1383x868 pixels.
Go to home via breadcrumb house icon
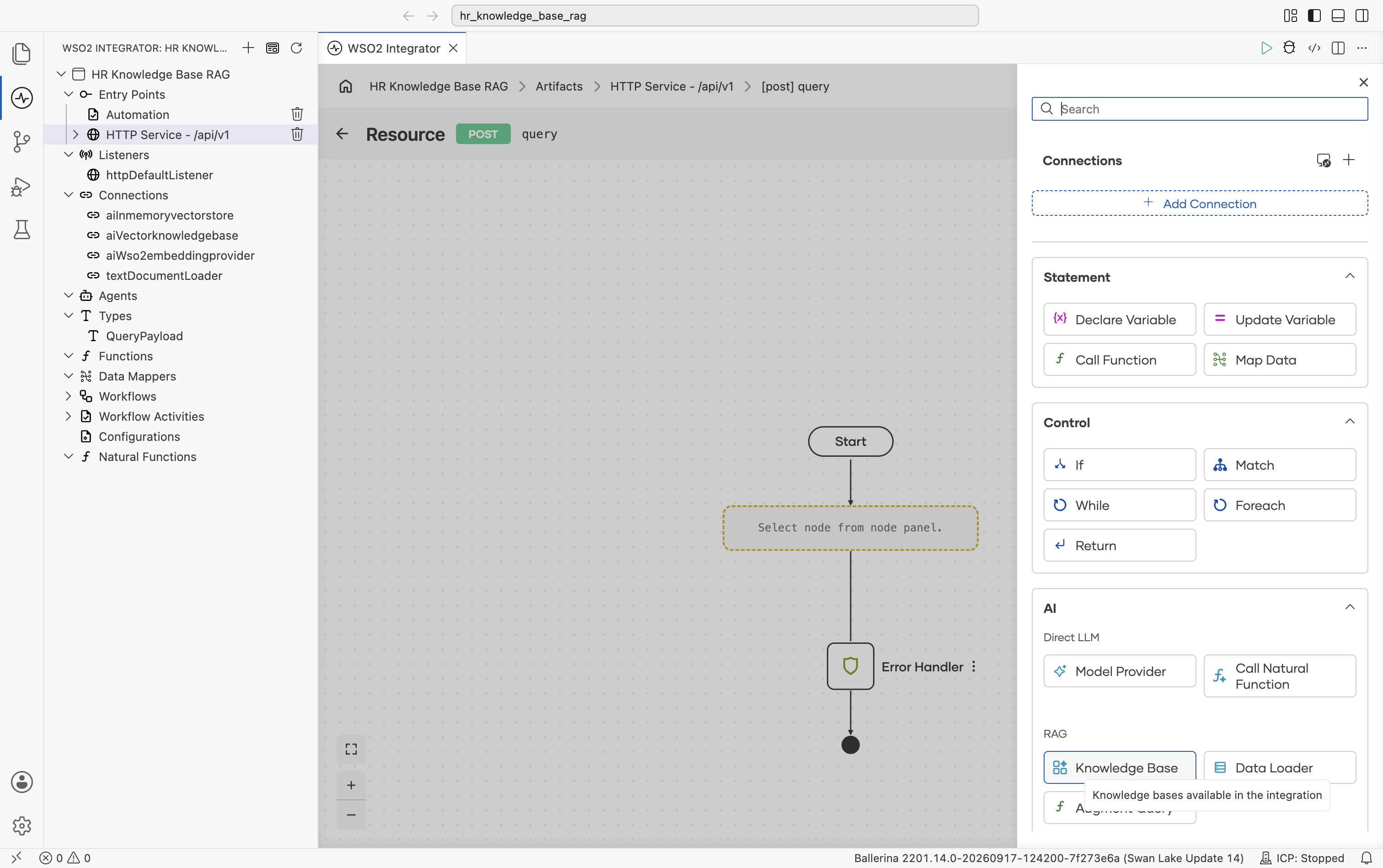(x=346, y=86)
